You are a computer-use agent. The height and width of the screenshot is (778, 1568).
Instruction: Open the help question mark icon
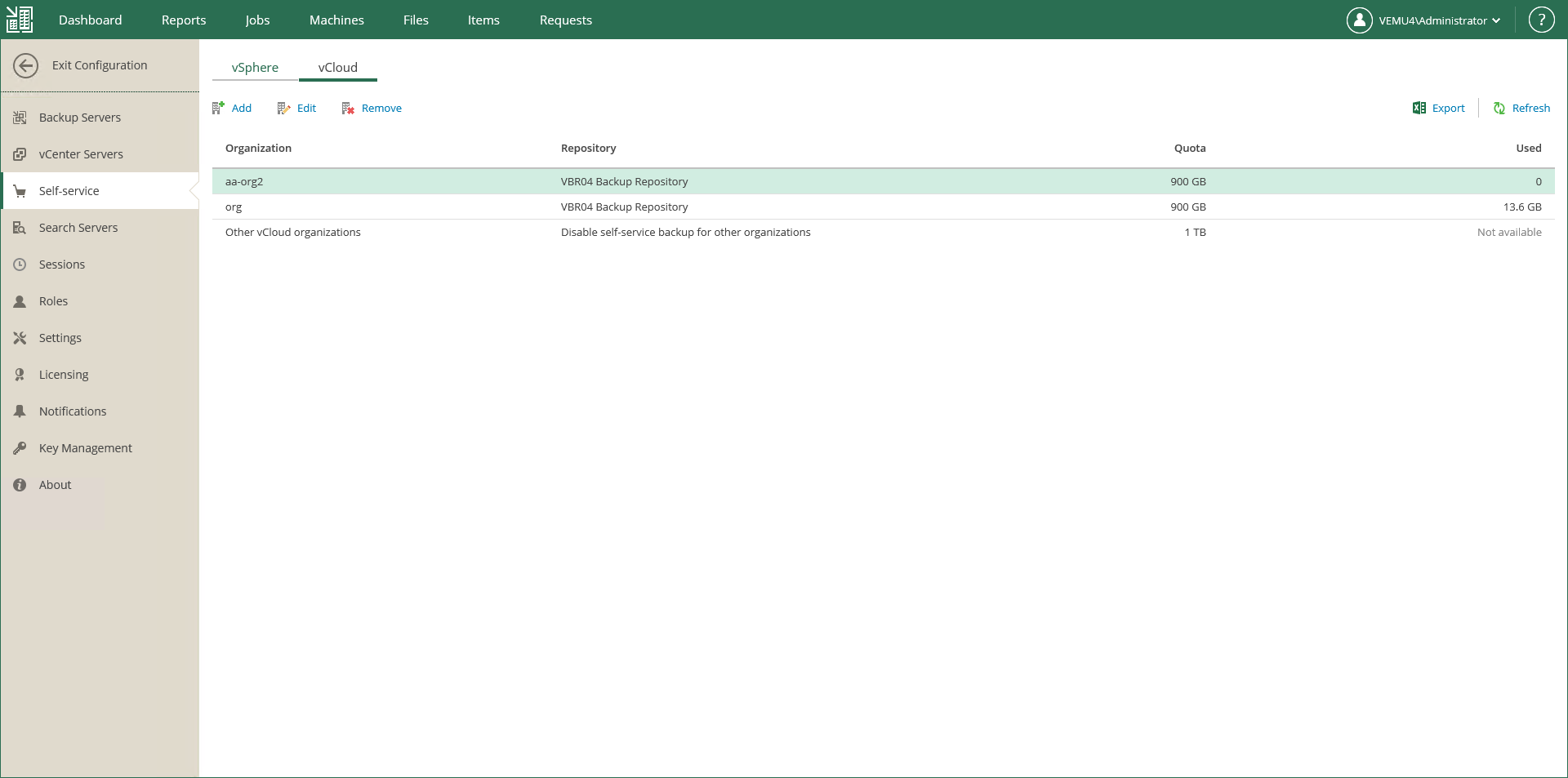[1542, 20]
